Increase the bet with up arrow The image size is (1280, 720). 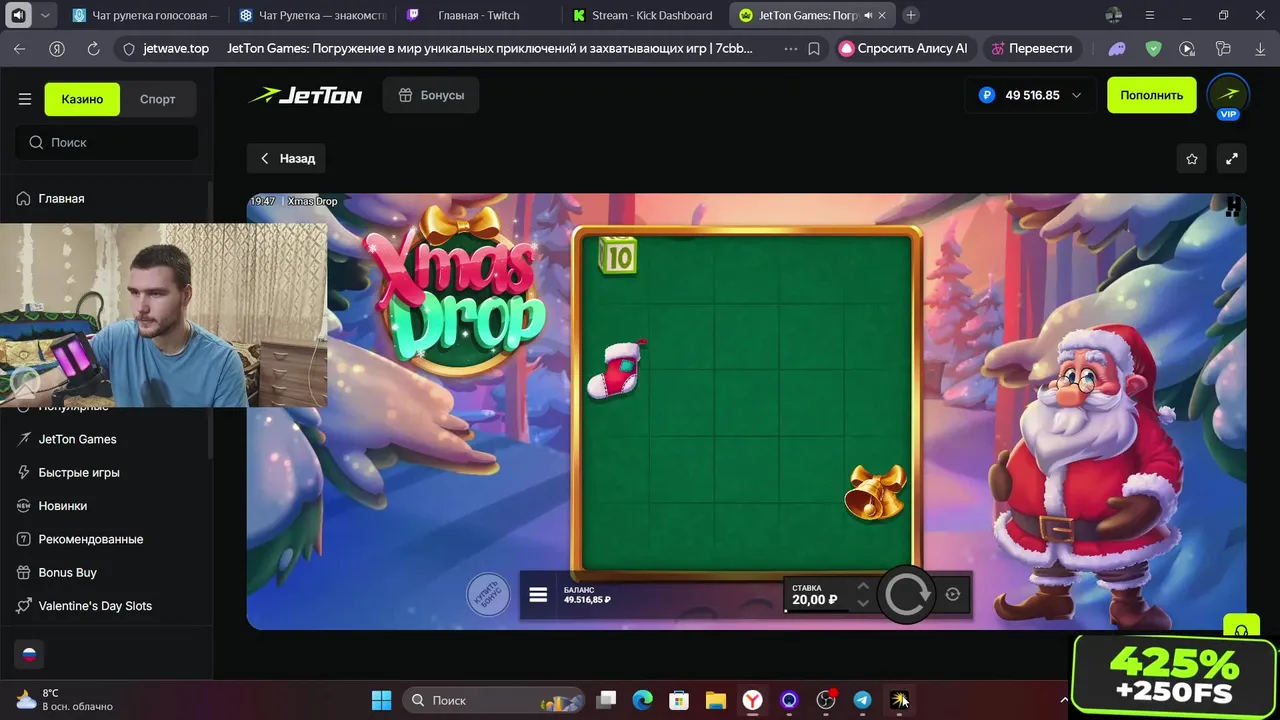[863, 586]
